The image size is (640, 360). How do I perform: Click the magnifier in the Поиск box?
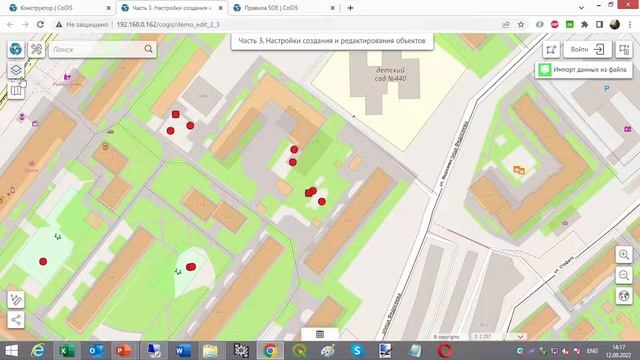(148, 49)
